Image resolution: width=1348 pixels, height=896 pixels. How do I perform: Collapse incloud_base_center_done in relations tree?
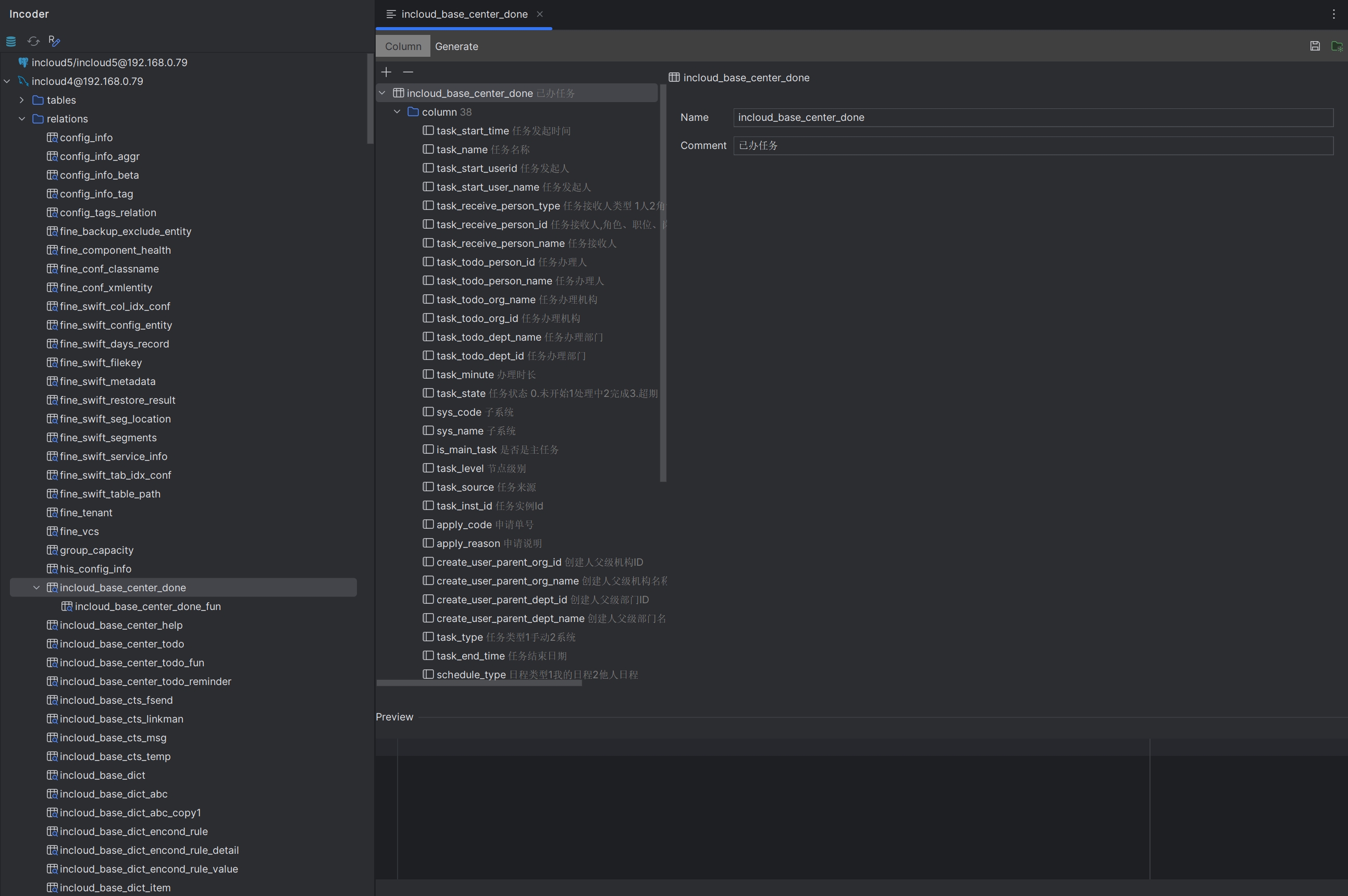click(x=36, y=588)
